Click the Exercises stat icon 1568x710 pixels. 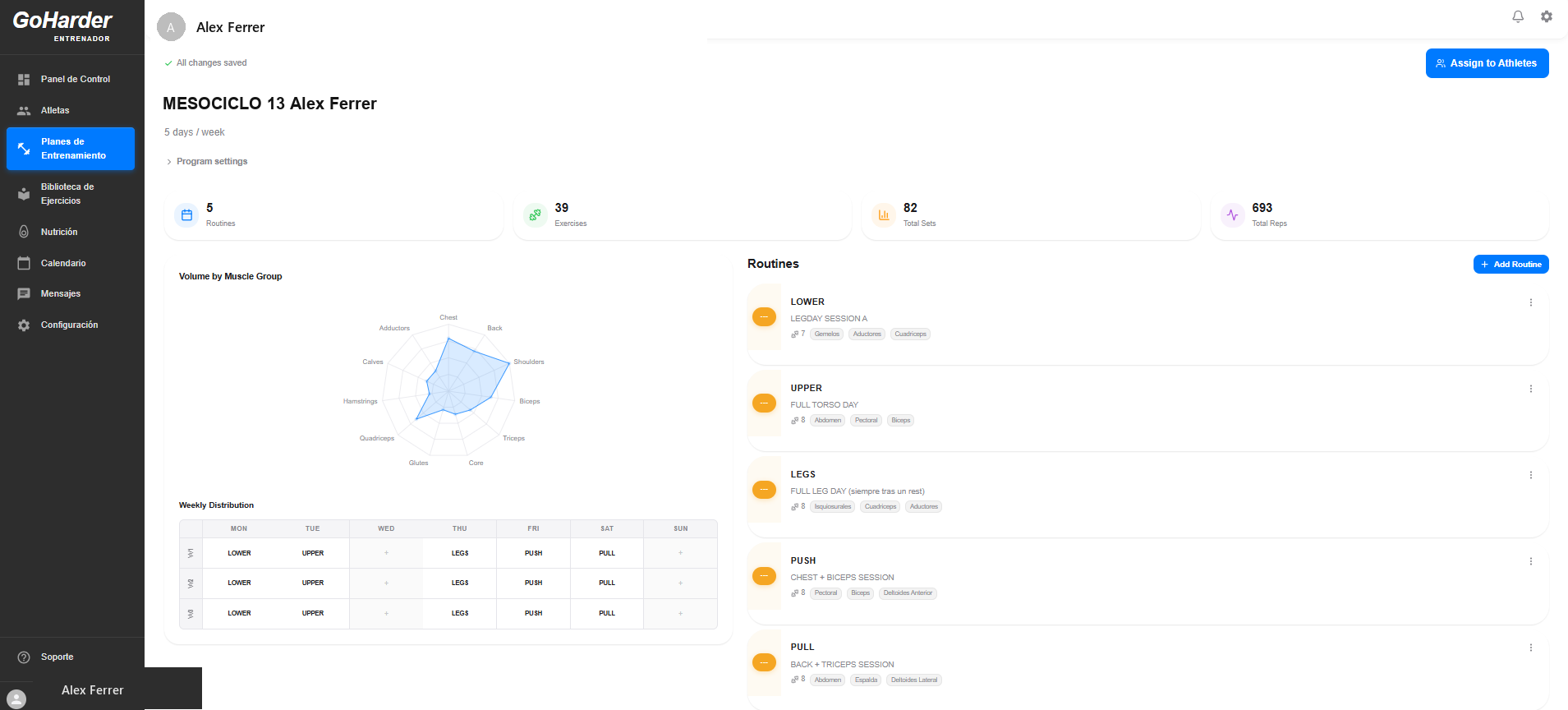(x=535, y=215)
